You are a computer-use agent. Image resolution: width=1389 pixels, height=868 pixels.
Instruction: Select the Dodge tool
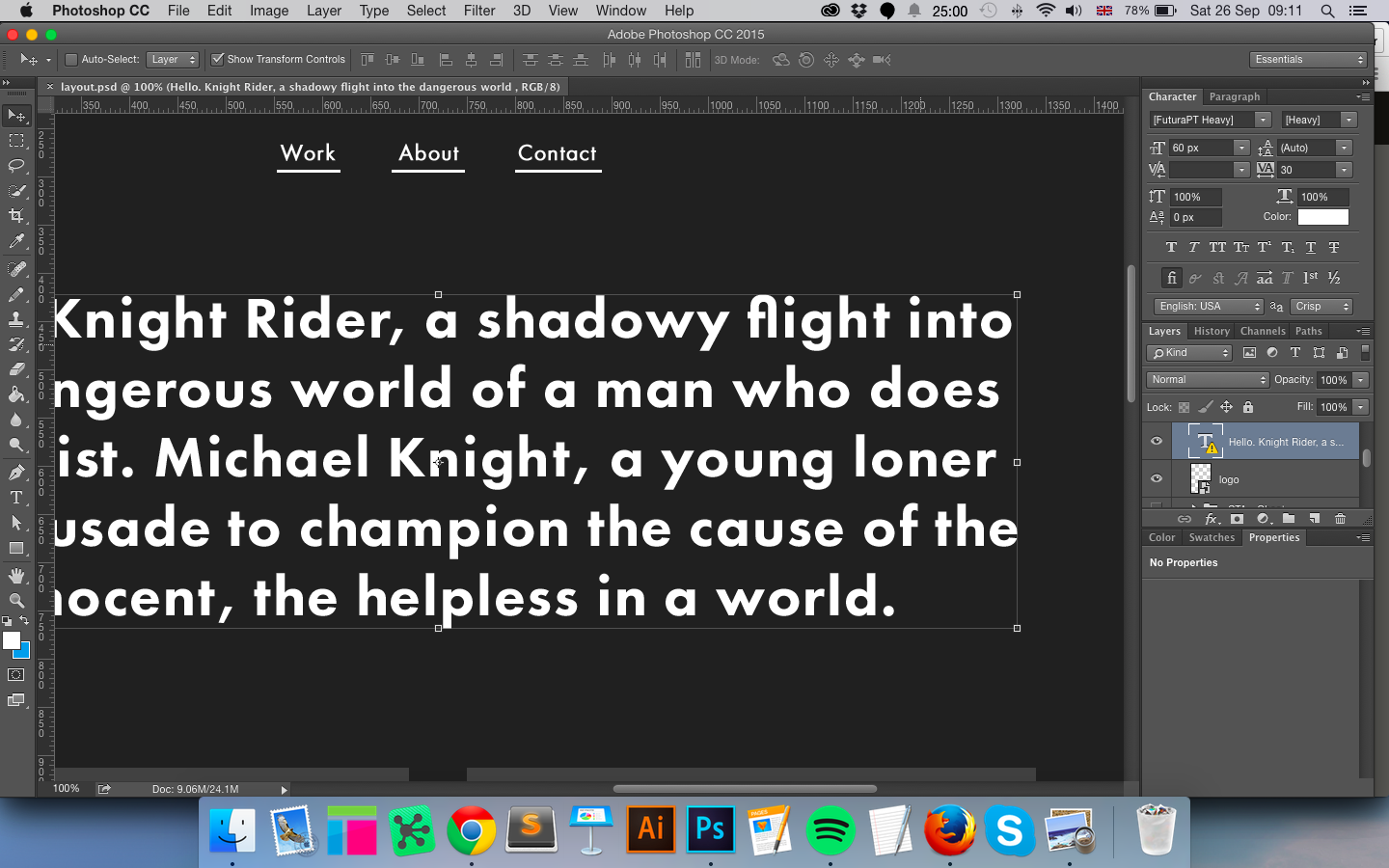[16, 445]
